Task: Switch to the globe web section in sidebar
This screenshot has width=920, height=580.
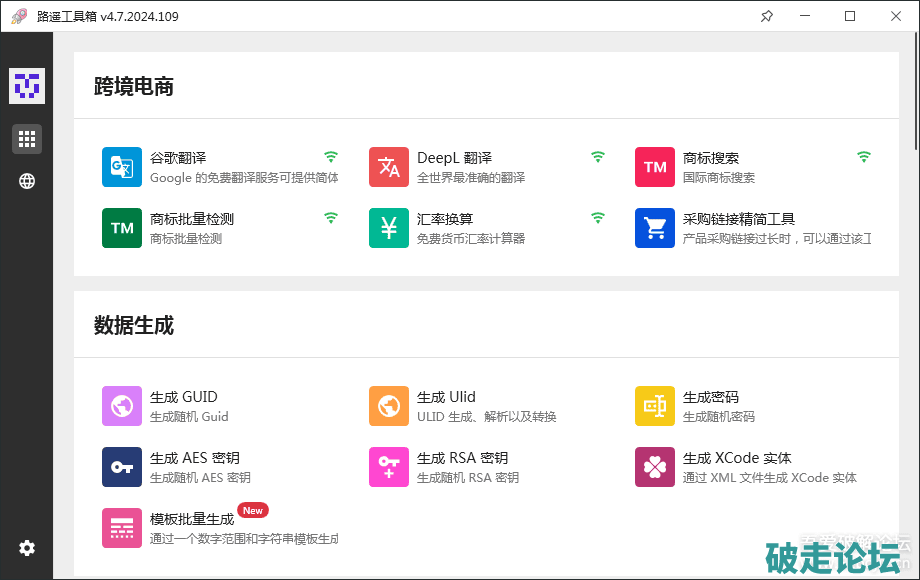Action: [27, 181]
